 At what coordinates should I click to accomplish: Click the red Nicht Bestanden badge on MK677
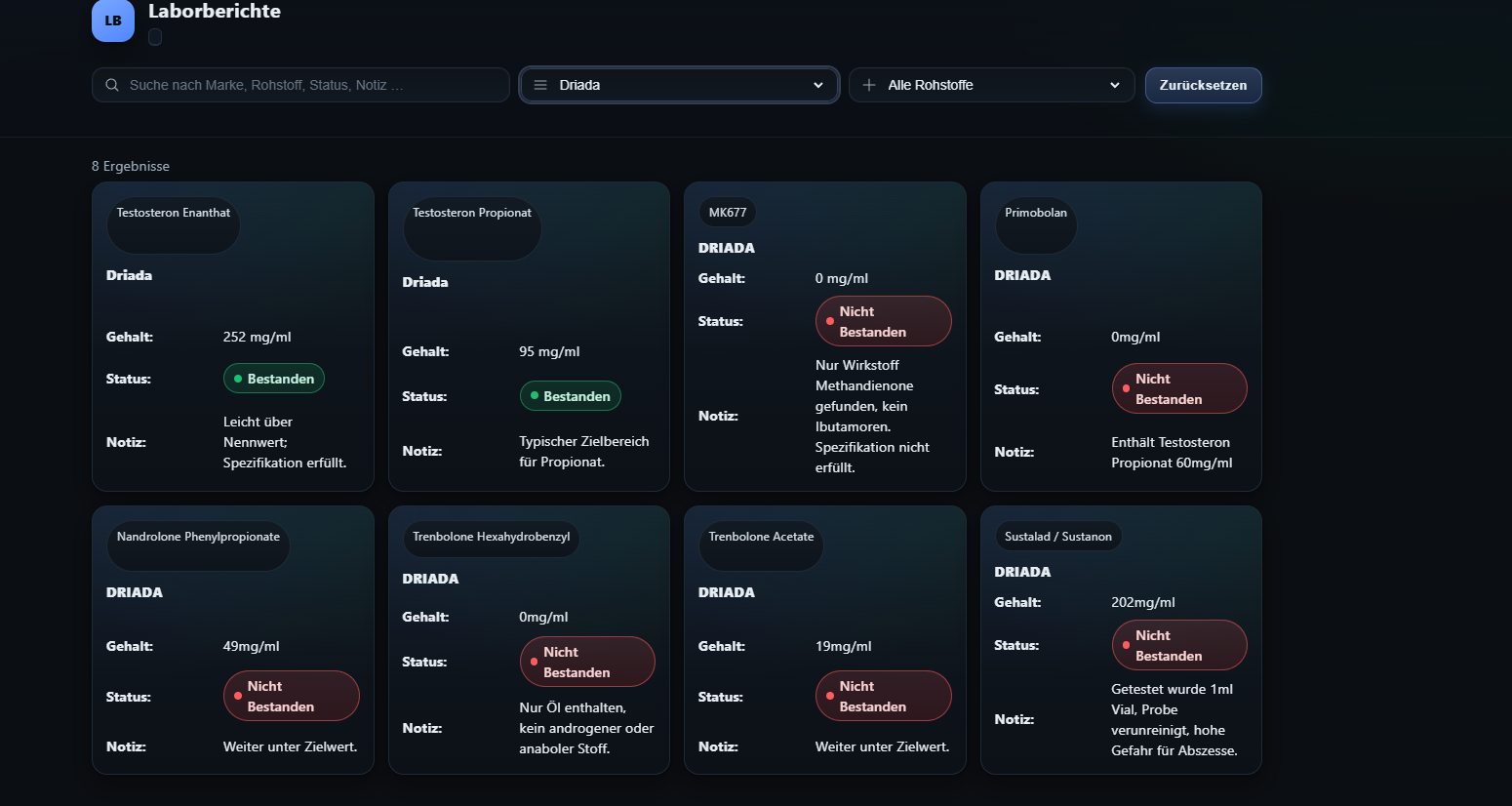coord(883,321)
